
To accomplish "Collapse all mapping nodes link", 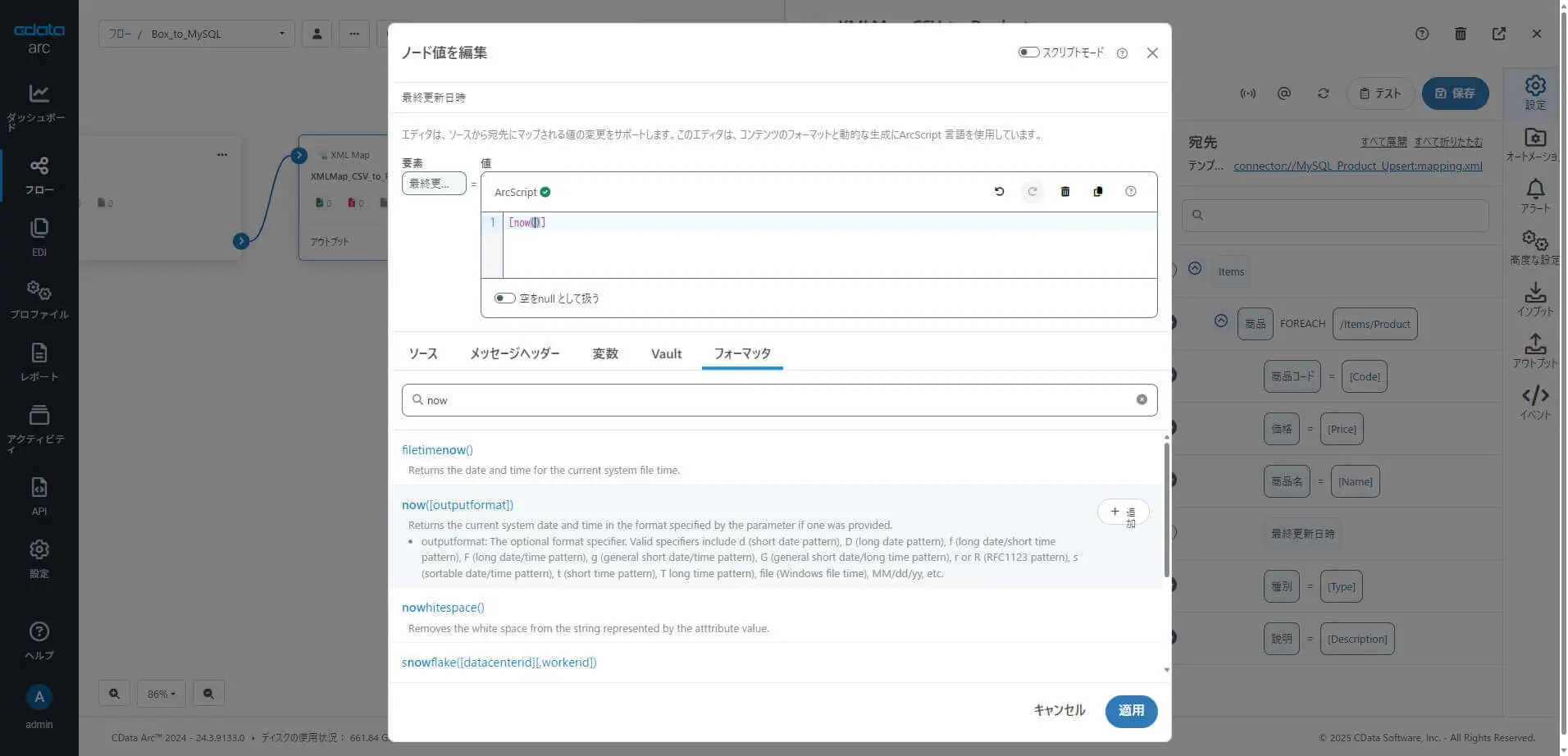I will click(x=1448, y=142).
